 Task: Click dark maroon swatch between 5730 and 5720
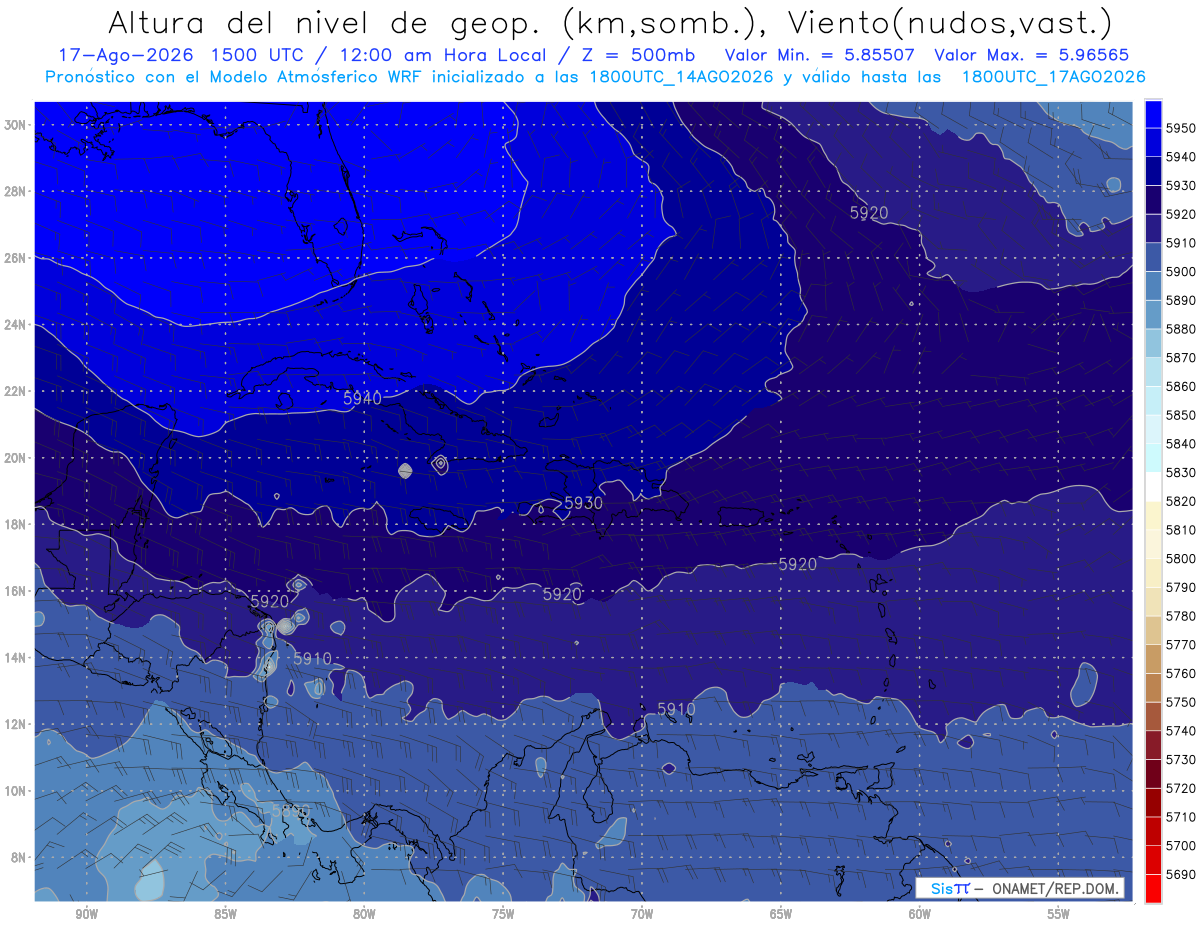[1153, 774]
